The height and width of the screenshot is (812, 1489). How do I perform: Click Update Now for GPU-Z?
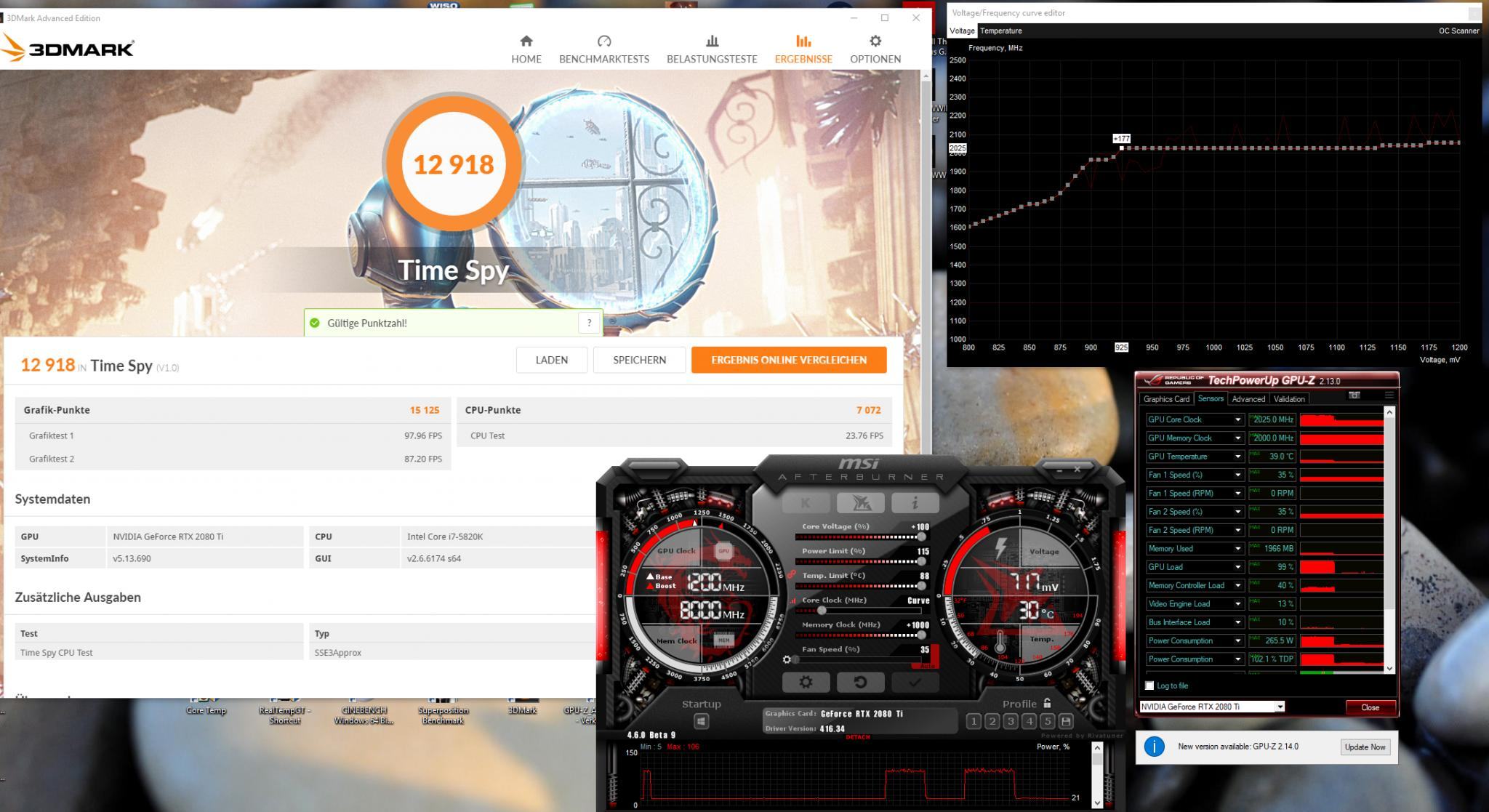(1365, 747)
